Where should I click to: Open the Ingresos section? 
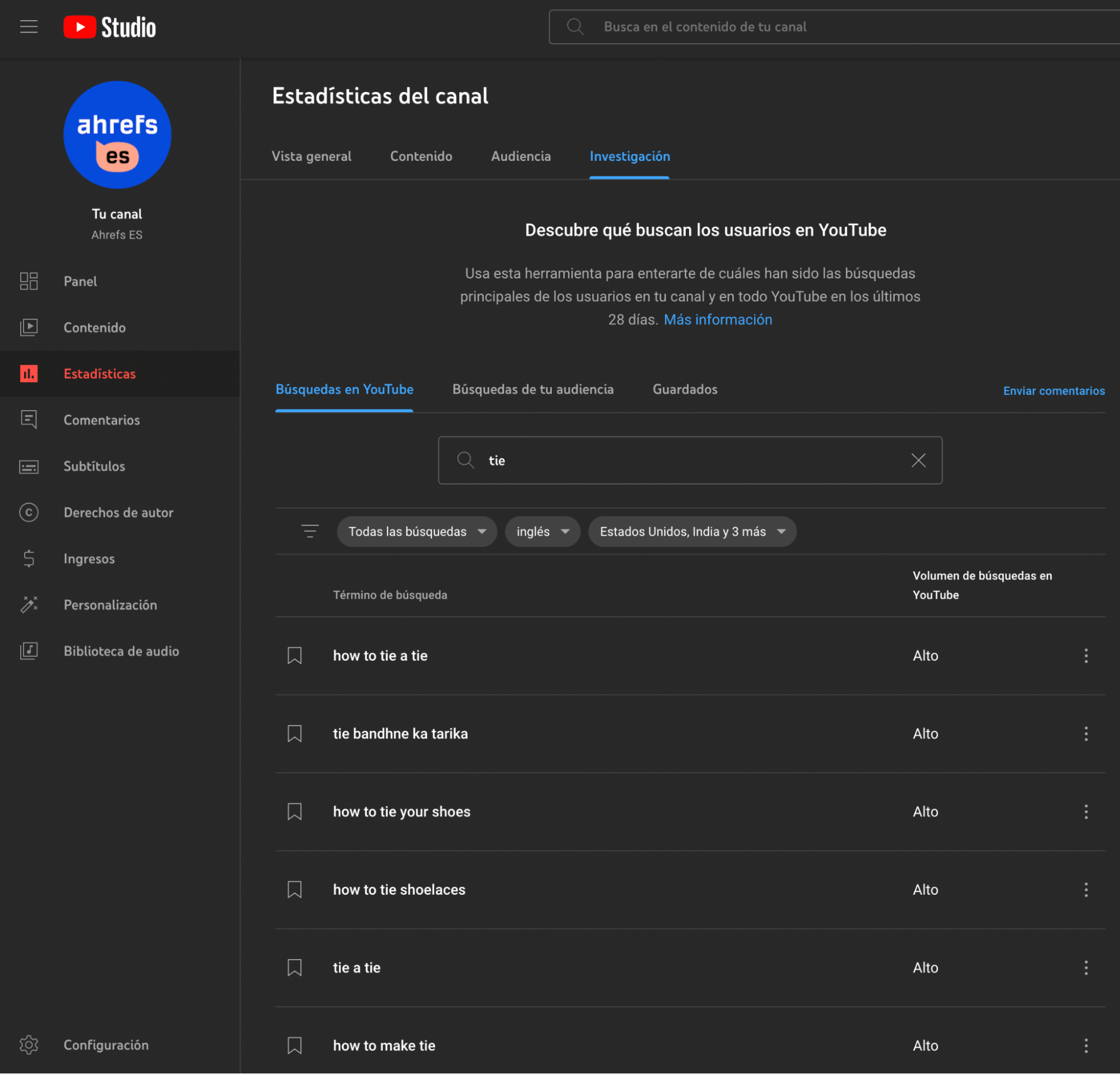pyautogui.click(x=89, y=559)
